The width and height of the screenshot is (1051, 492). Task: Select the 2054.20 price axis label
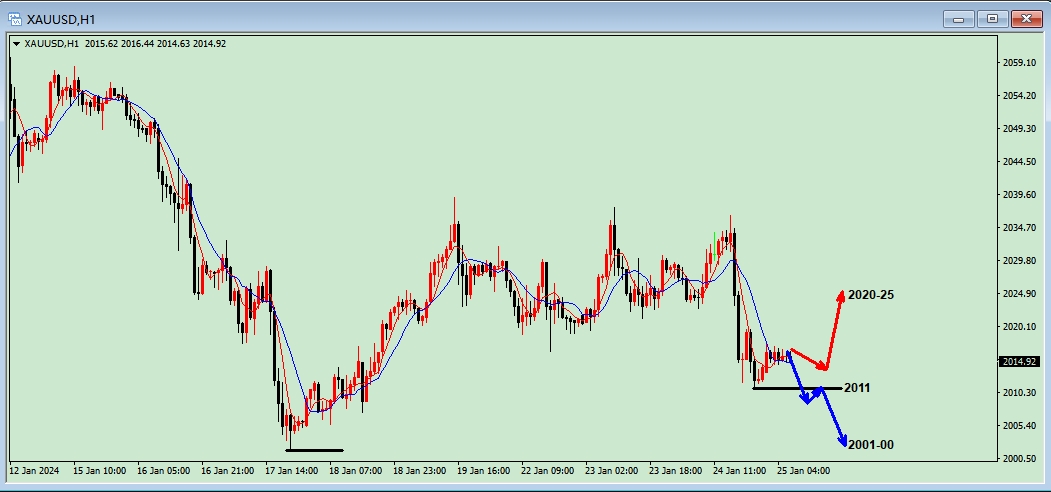point(1020,96)
